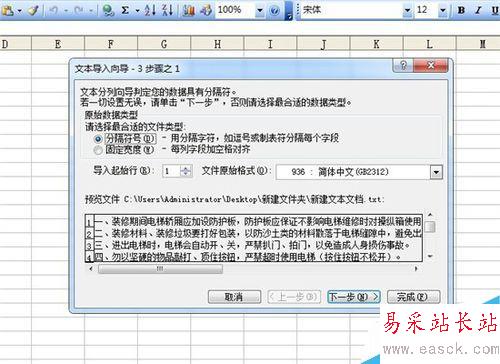Select column J header
Image resolution: width=500 pixels, height=364 pixels.
(323, 44)
